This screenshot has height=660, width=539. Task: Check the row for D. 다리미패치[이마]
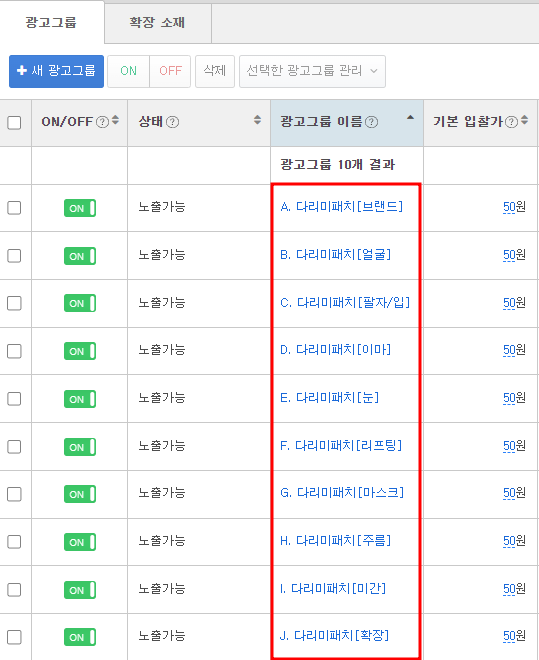coord(14,351)
